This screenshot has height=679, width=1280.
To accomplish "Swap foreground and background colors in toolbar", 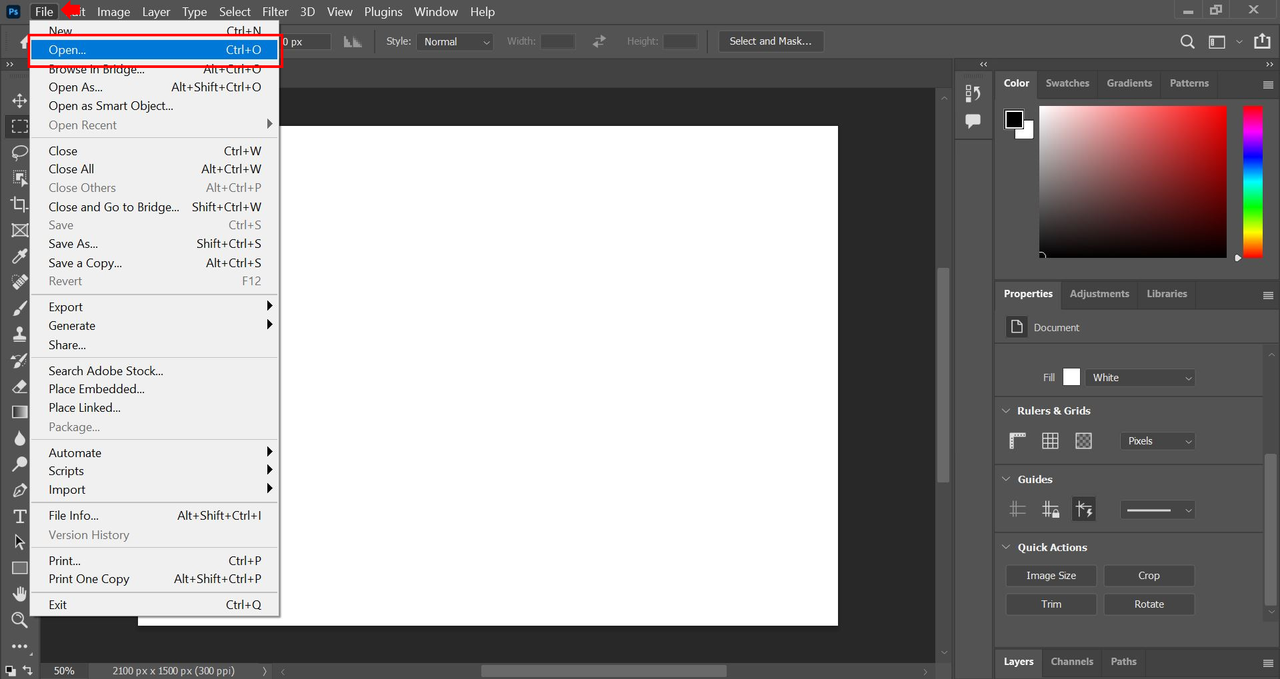I will click(27, 670).
